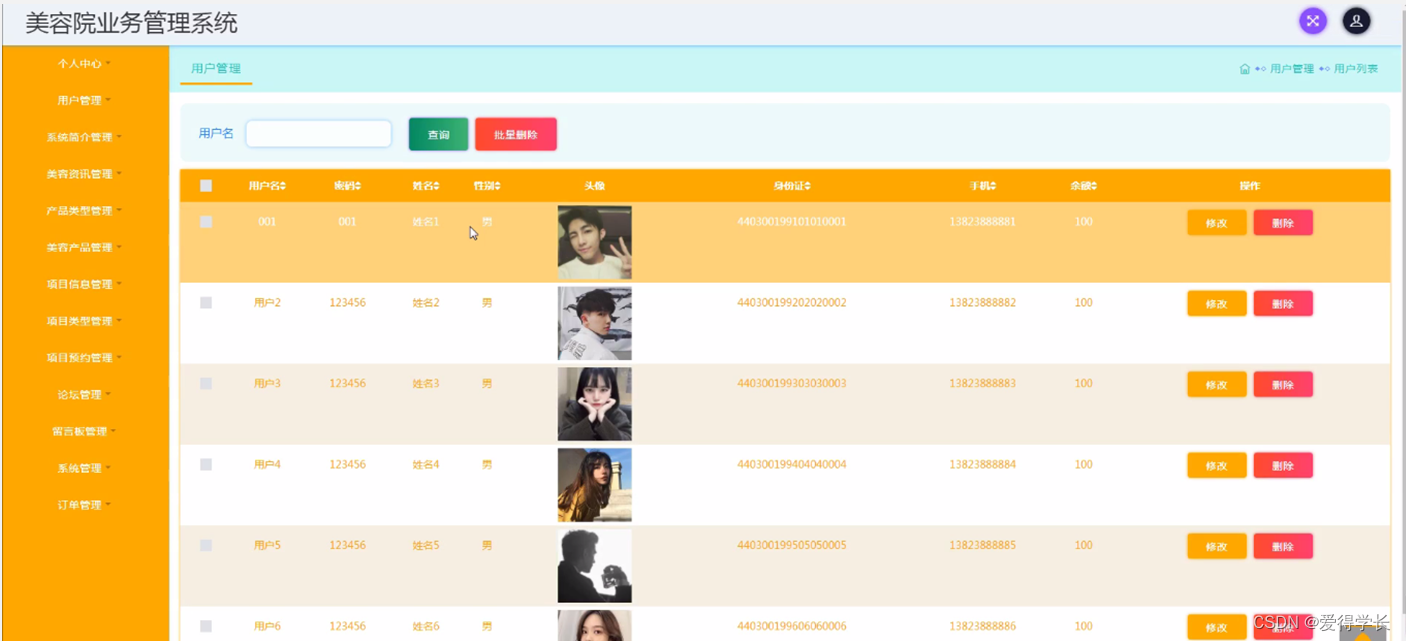Viewport: 1406px width, 641px height.
Task: Select the 用户管理 page tab
Action: click(x=216, y=69)
